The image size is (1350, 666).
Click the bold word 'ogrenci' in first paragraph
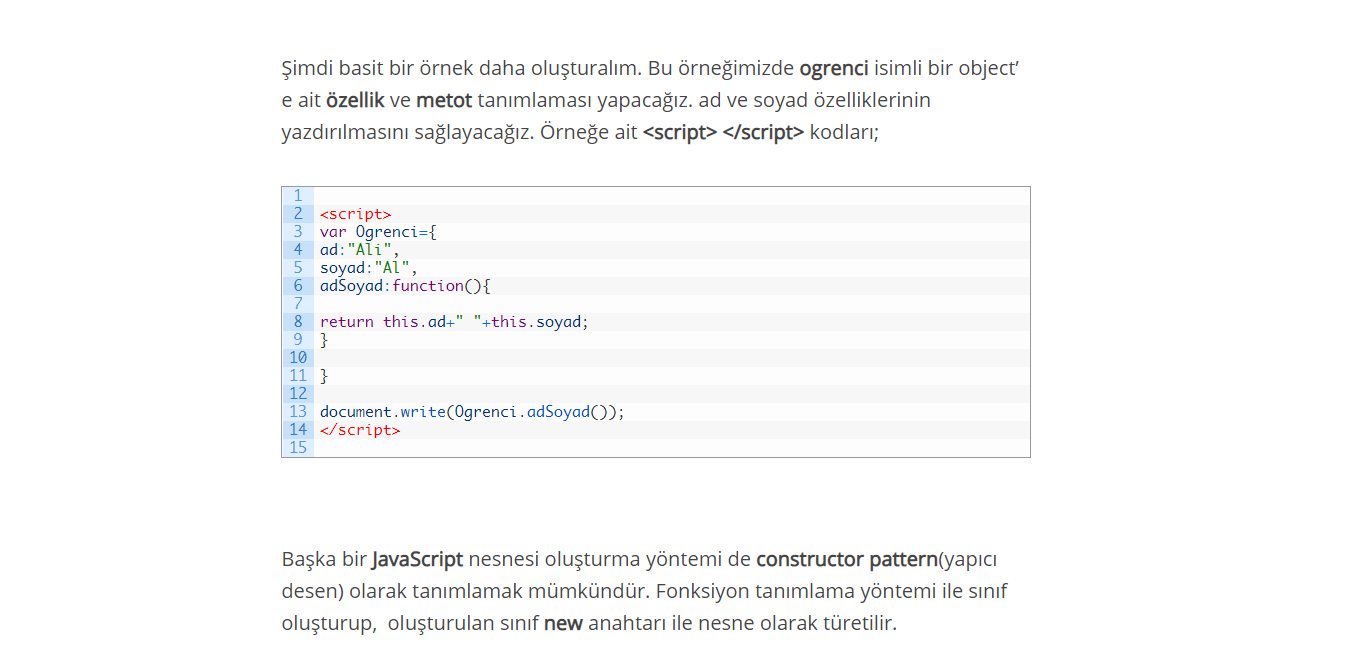(834, 69)
